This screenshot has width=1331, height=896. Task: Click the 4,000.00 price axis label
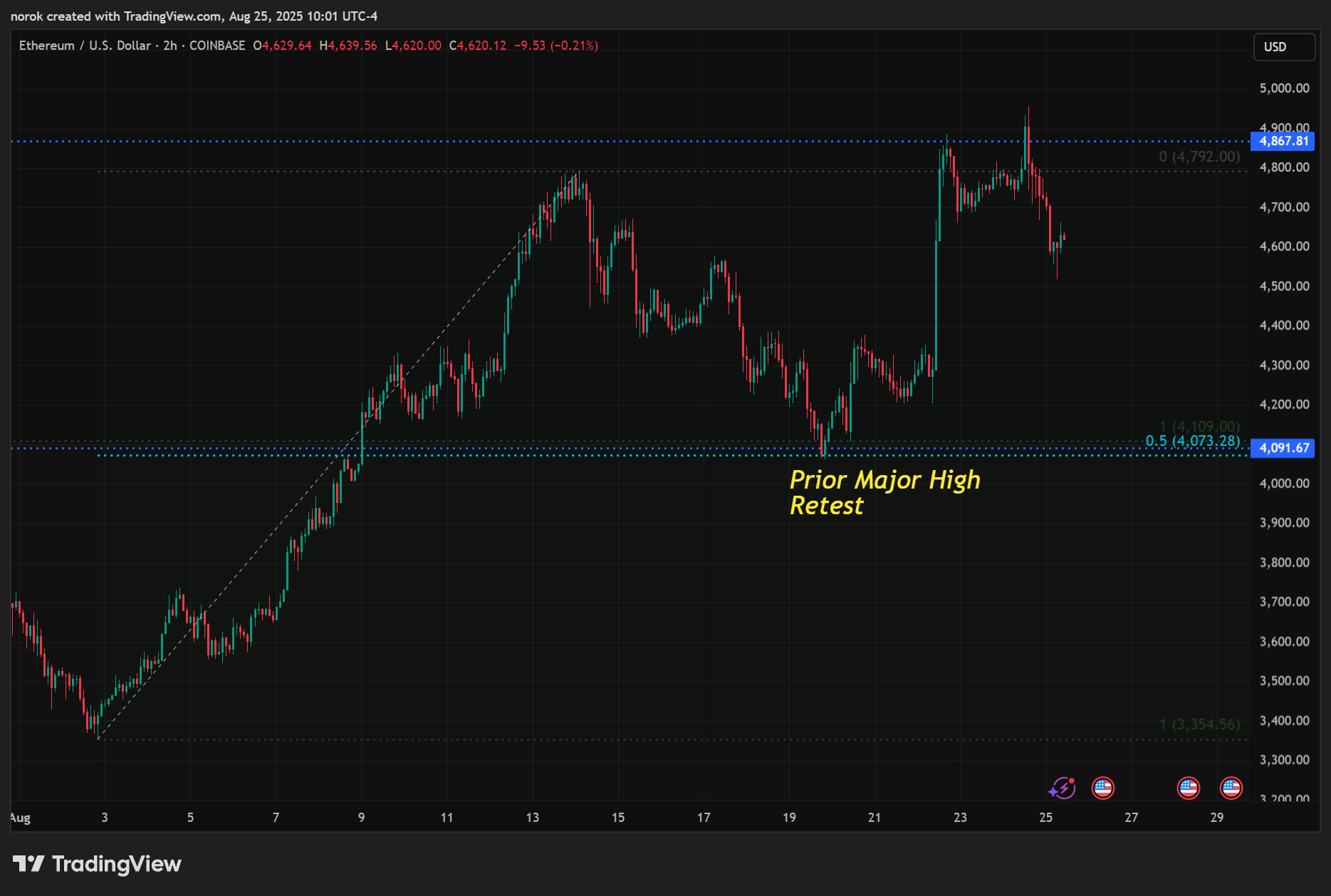(1284, 484)
